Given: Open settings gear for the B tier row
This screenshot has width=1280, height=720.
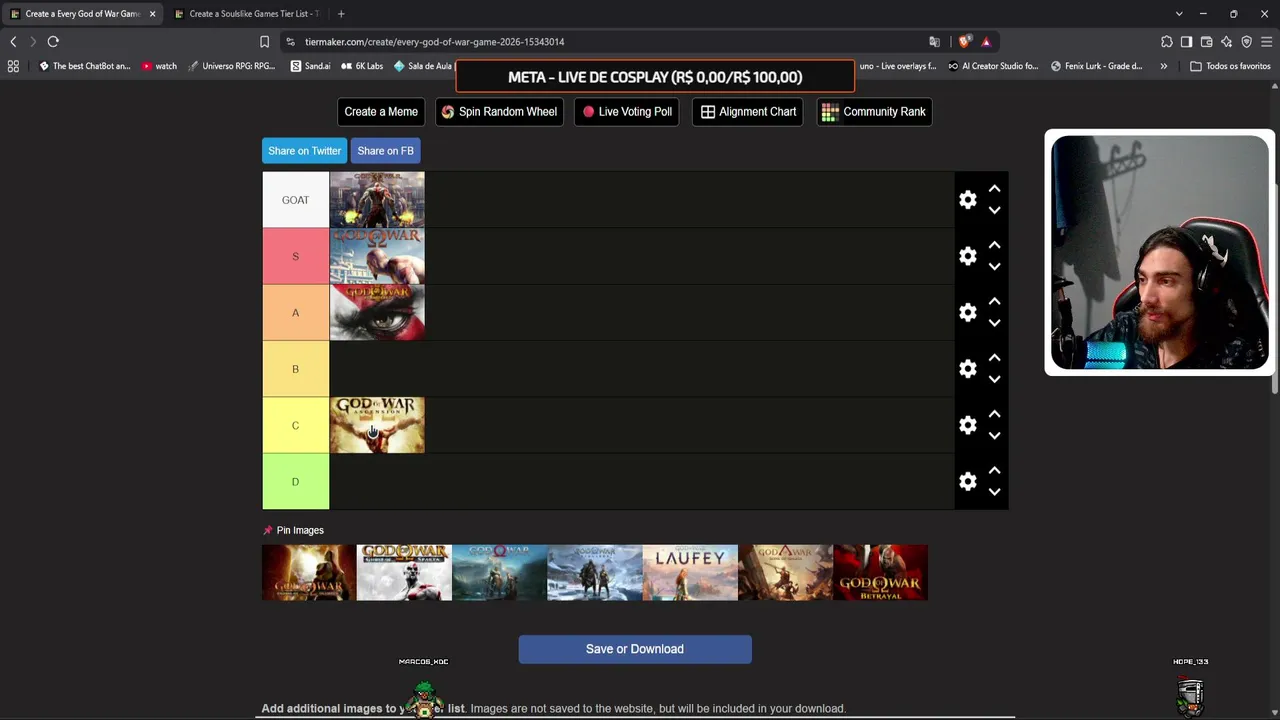Looking at the screenshot, I should point(967,369).
